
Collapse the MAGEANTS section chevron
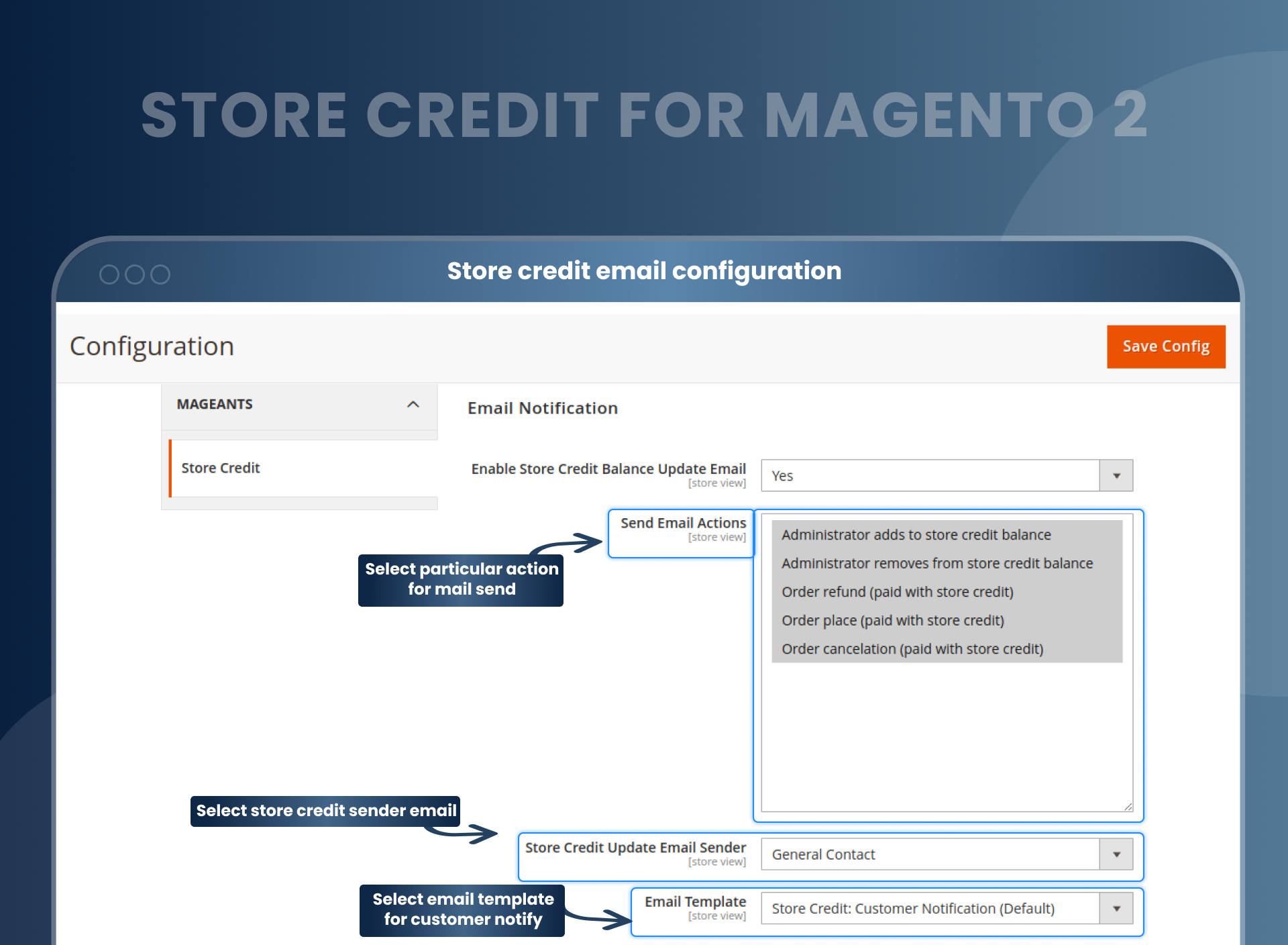pos(413,404)
